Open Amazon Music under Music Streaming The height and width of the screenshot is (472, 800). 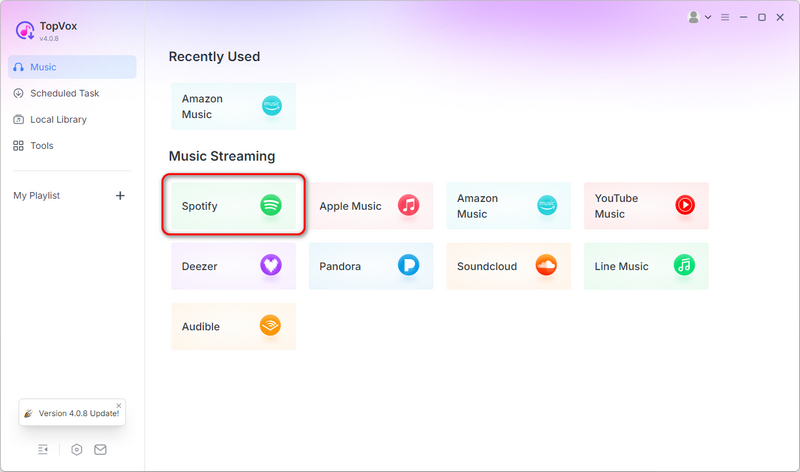tap(509, 206)
